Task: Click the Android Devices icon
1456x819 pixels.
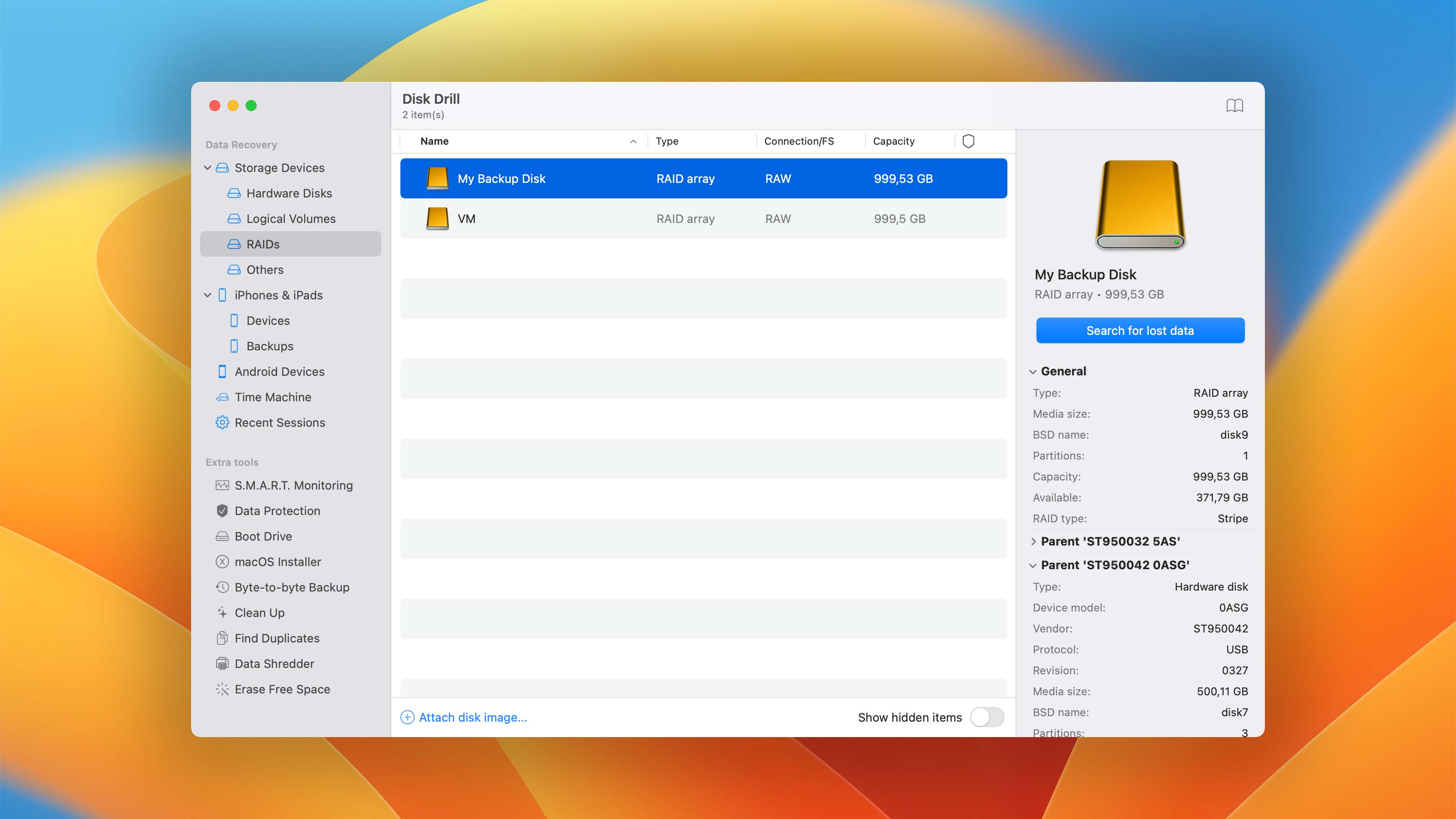Action: [x=222, y=371]
